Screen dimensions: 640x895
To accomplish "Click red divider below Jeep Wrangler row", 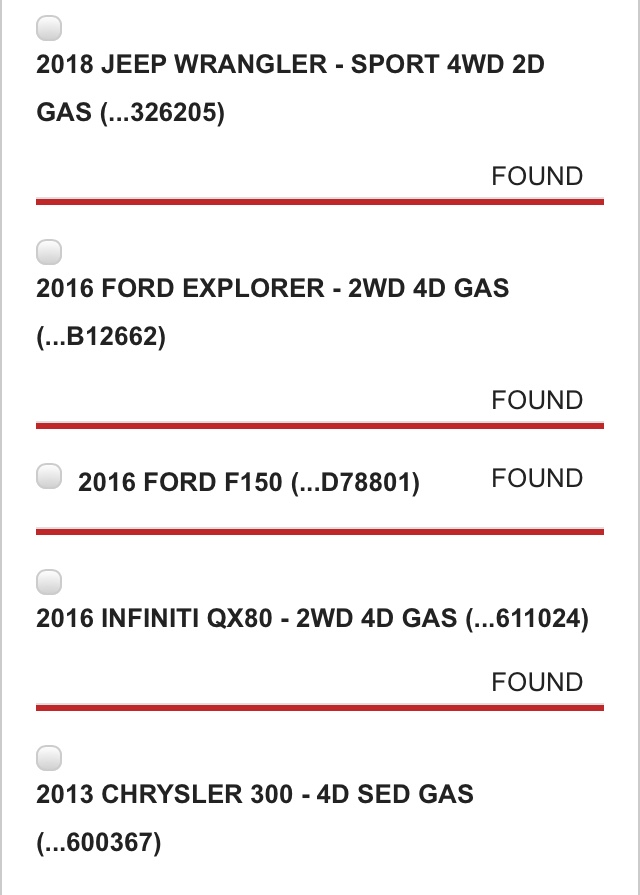I will pos(320,201).
